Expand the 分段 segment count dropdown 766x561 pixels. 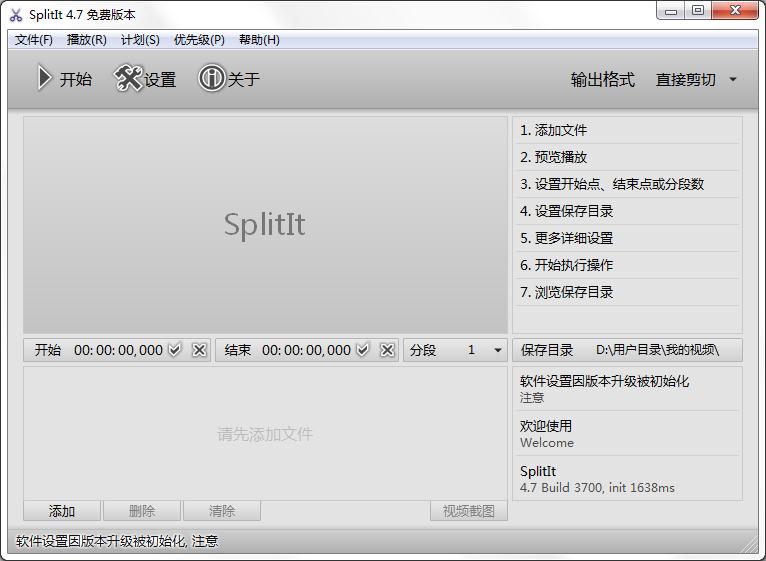click(497, 350)
